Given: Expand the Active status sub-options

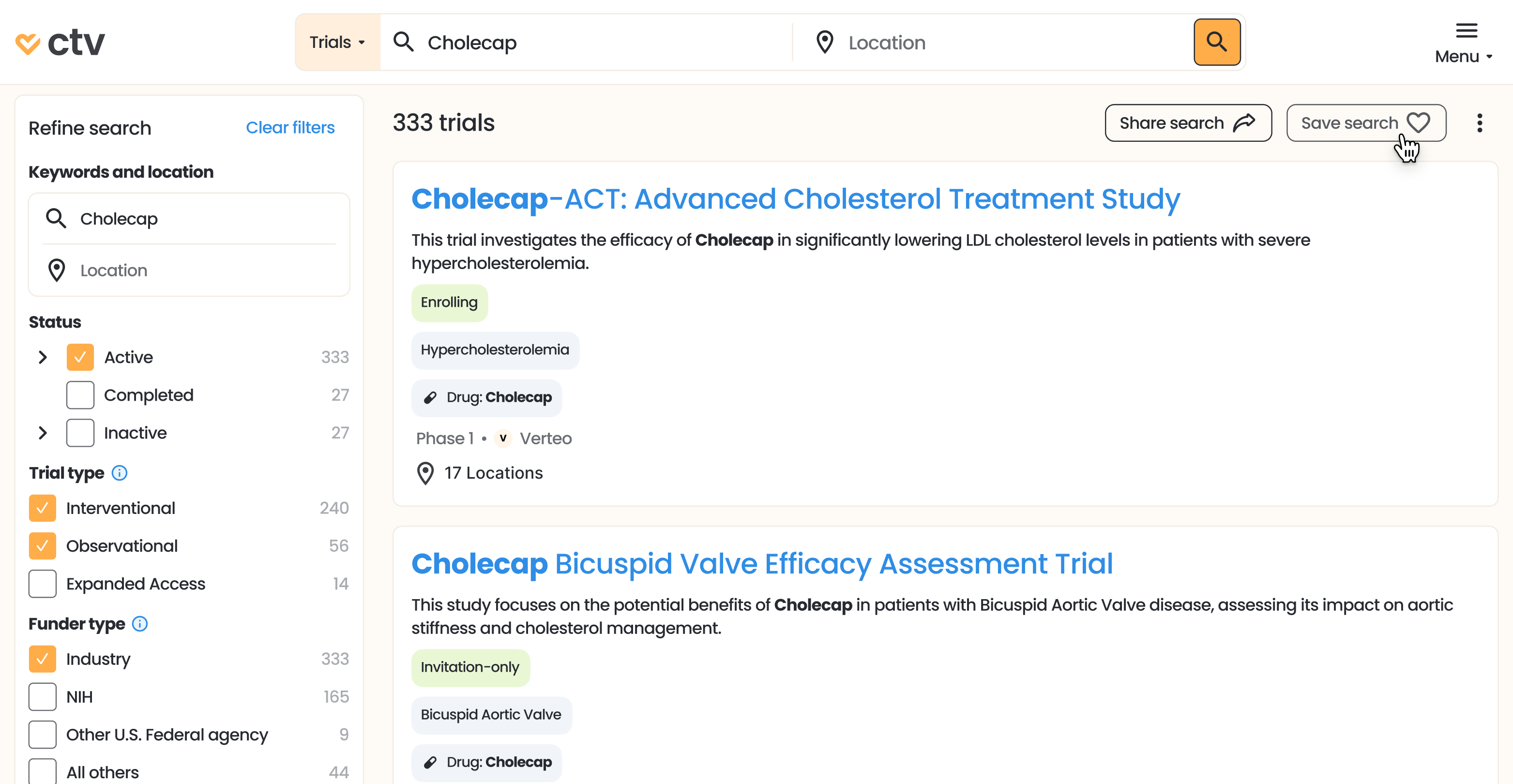Looking at the screenshot, I should [42, 357].
